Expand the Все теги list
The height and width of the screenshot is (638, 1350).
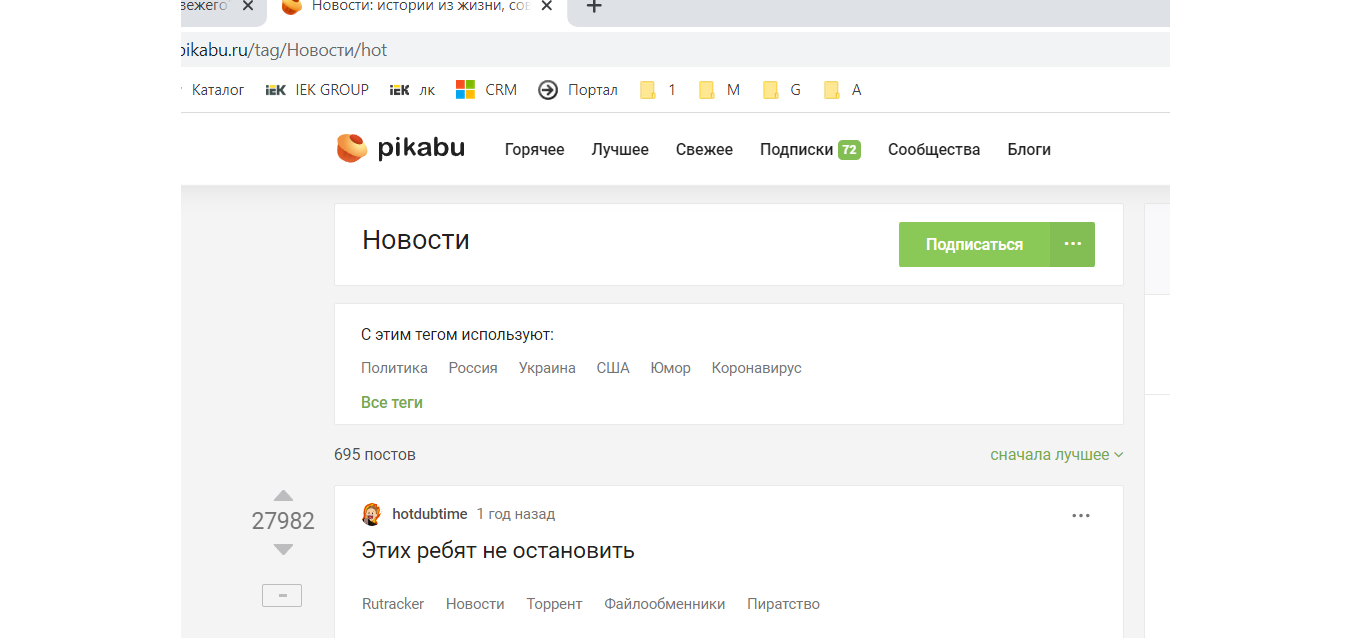pyautogui.click(x=392, y=402)
